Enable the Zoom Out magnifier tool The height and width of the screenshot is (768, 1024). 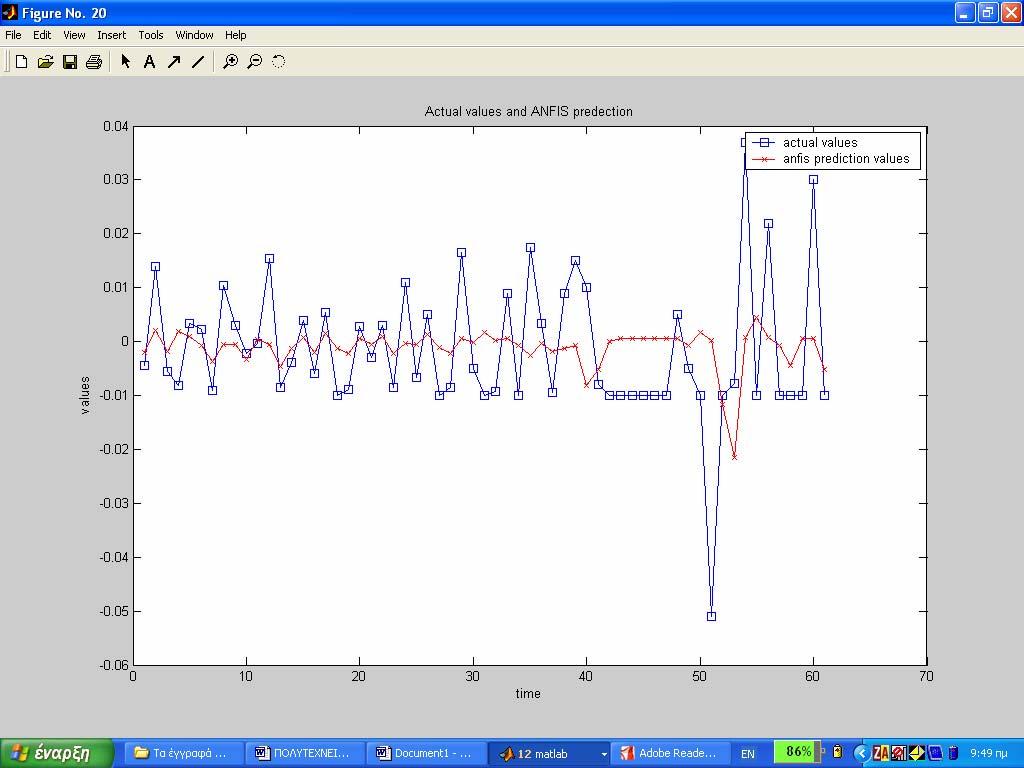pos(255,61)
